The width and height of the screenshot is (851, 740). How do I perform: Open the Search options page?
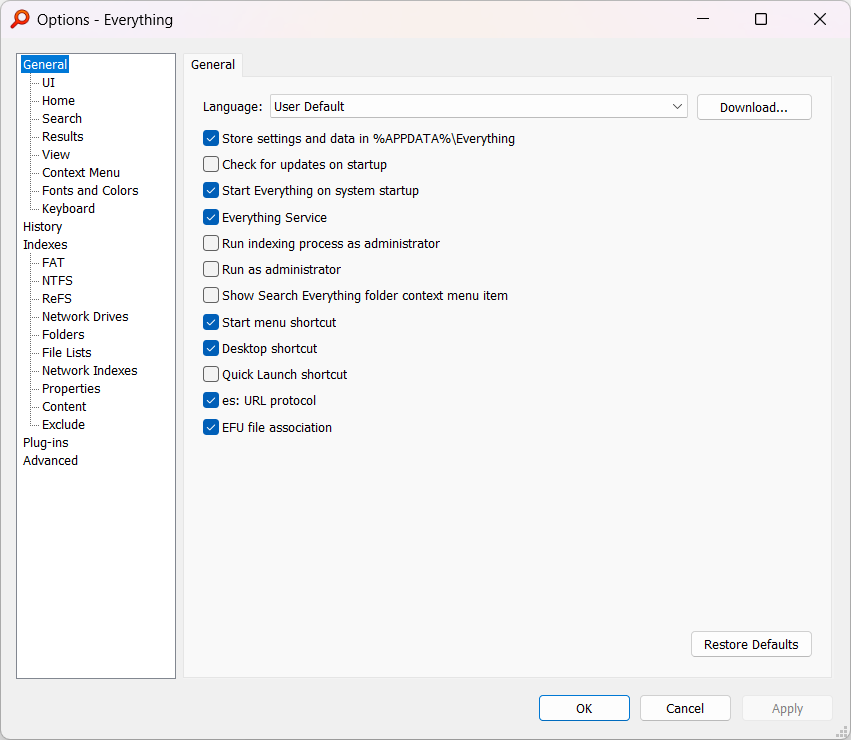62,118
